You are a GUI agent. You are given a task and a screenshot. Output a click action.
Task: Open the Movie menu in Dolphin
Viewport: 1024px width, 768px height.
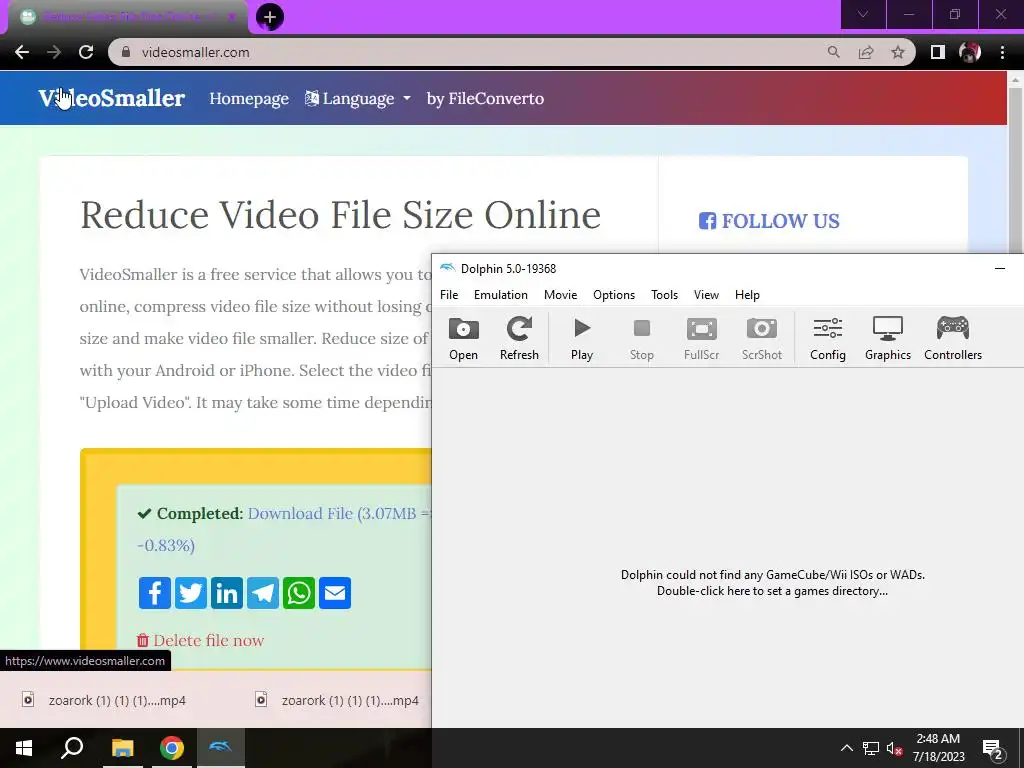click(x=560, y=295)
